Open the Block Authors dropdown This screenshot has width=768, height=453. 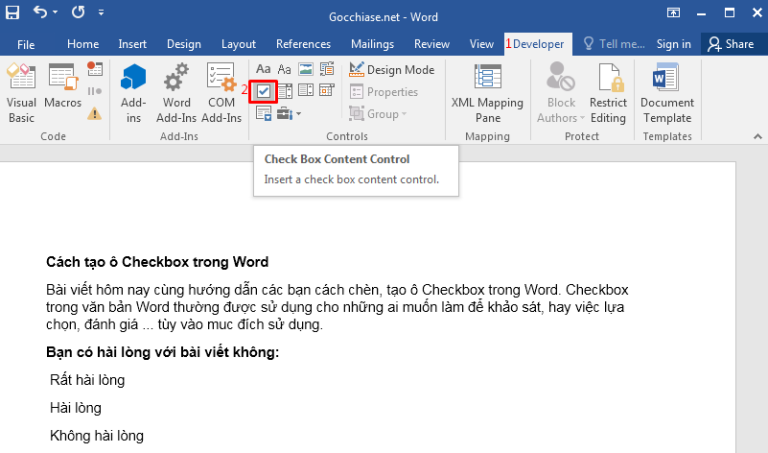[x=561, y=93]
